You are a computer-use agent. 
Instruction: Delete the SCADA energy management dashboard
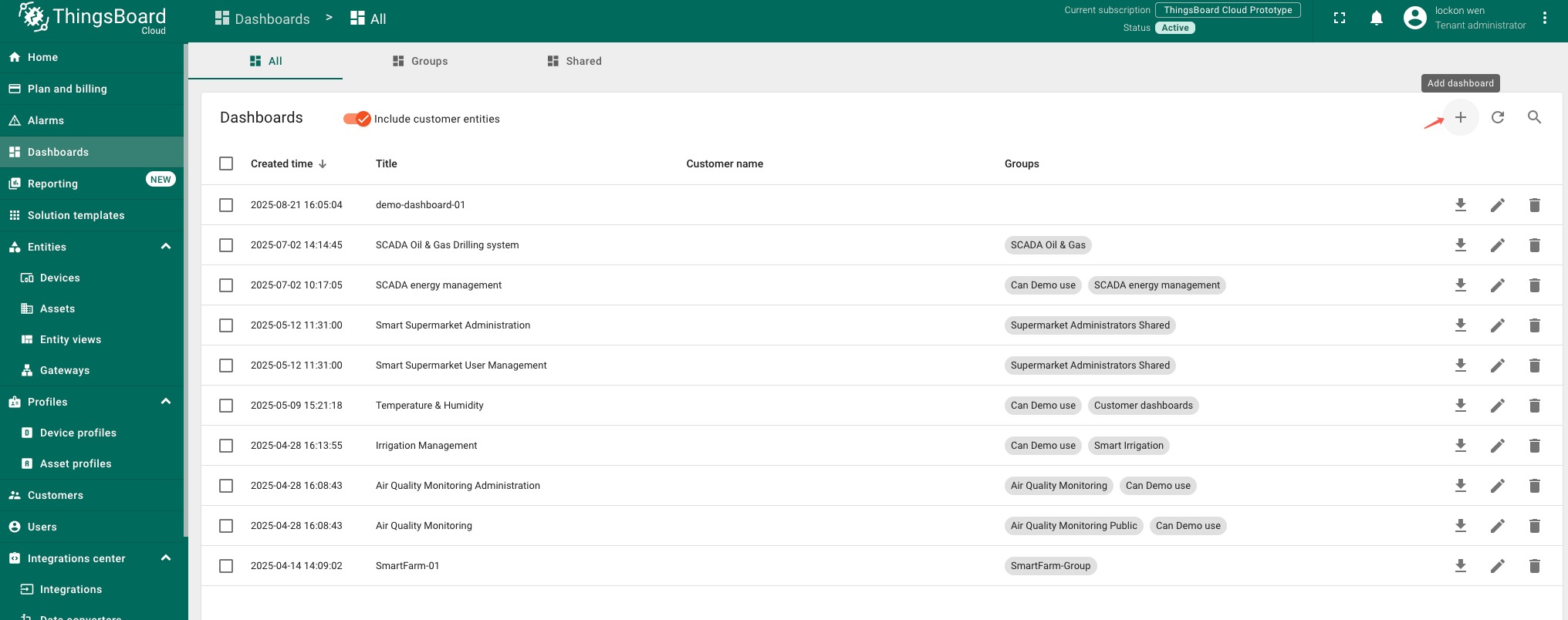(x=1534, y=285)
